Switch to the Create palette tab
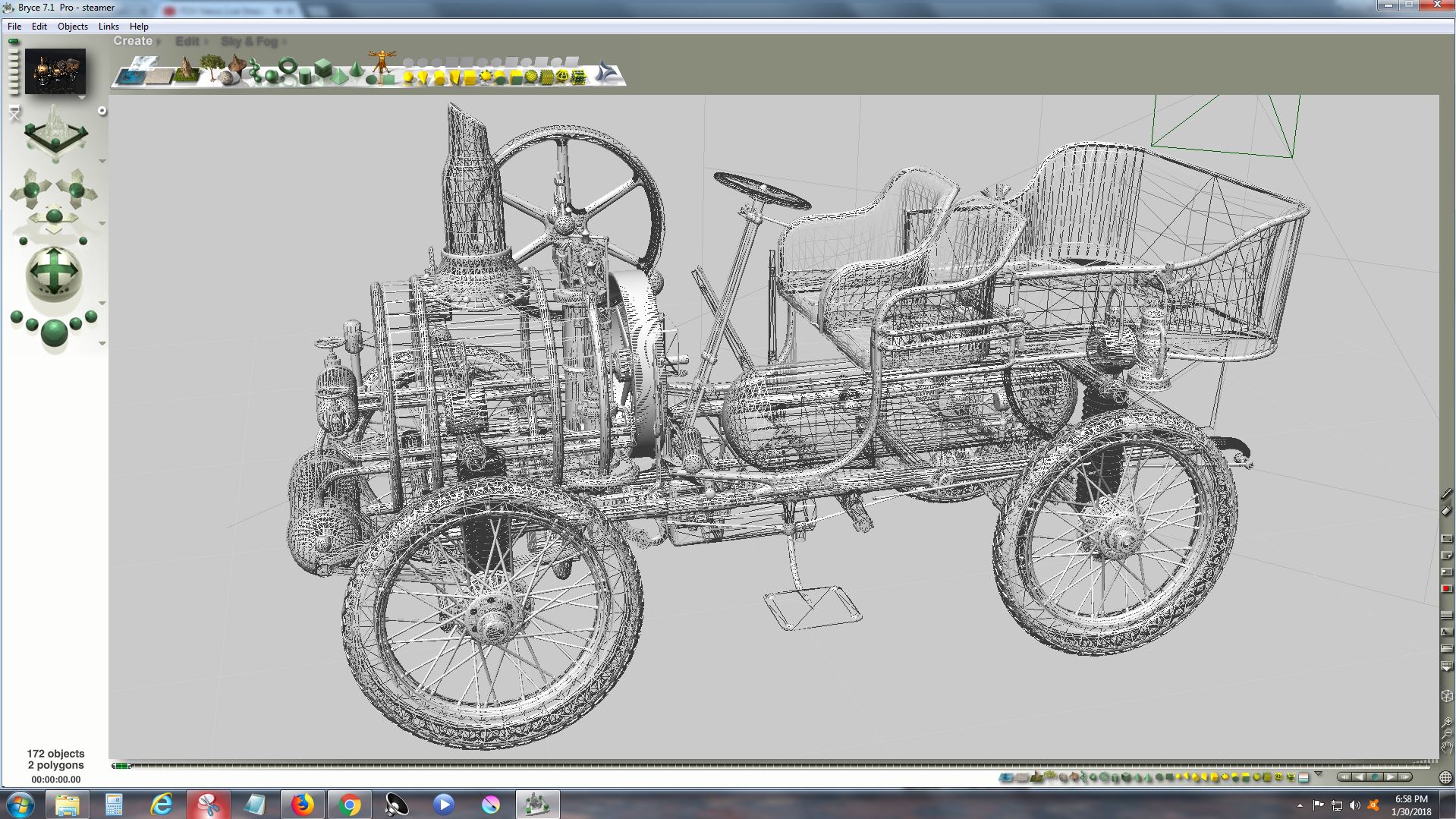This screenshot has height=819, width=1456. click(133, 41)
